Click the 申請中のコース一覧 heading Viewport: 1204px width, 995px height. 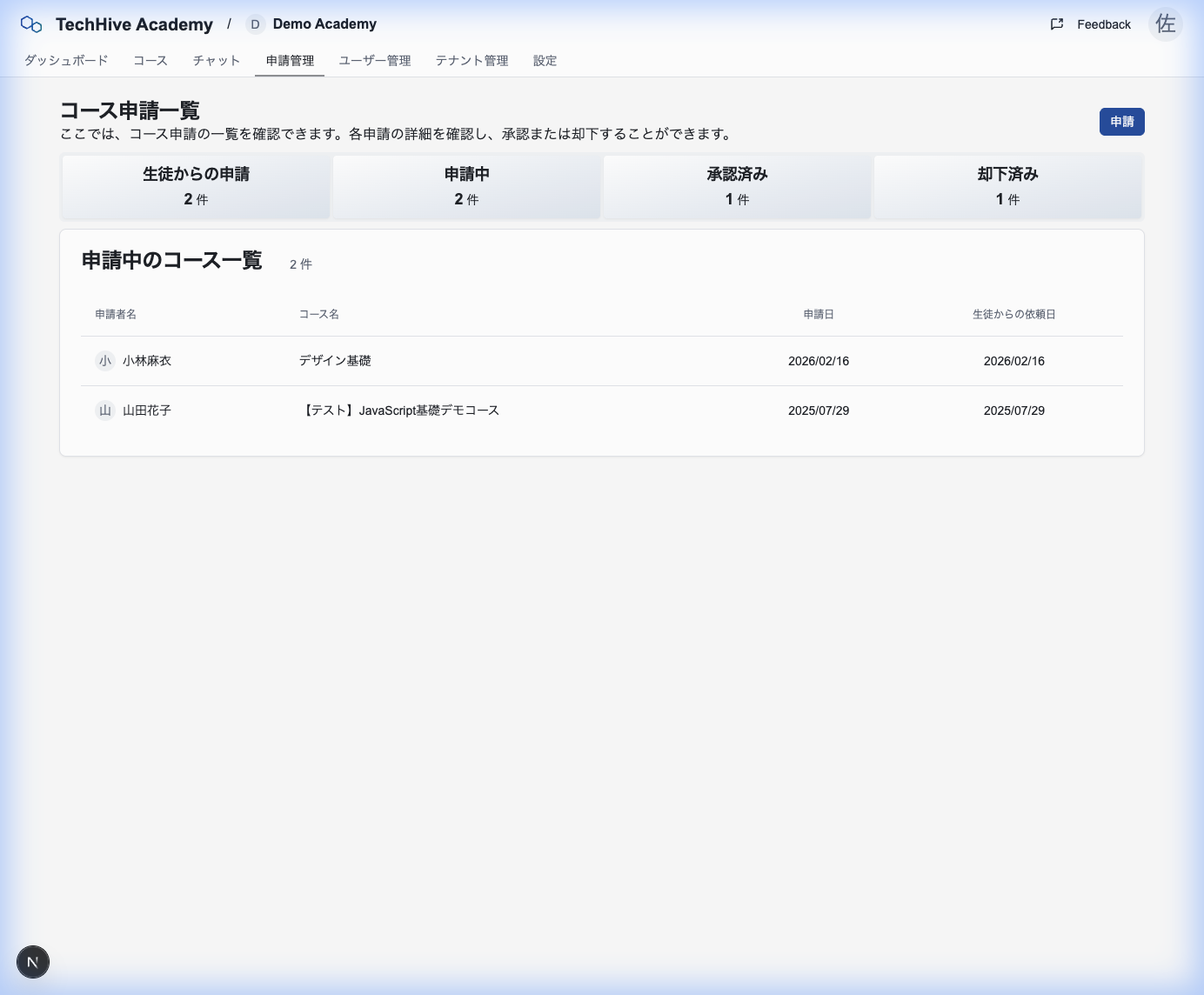coord(172,261)
